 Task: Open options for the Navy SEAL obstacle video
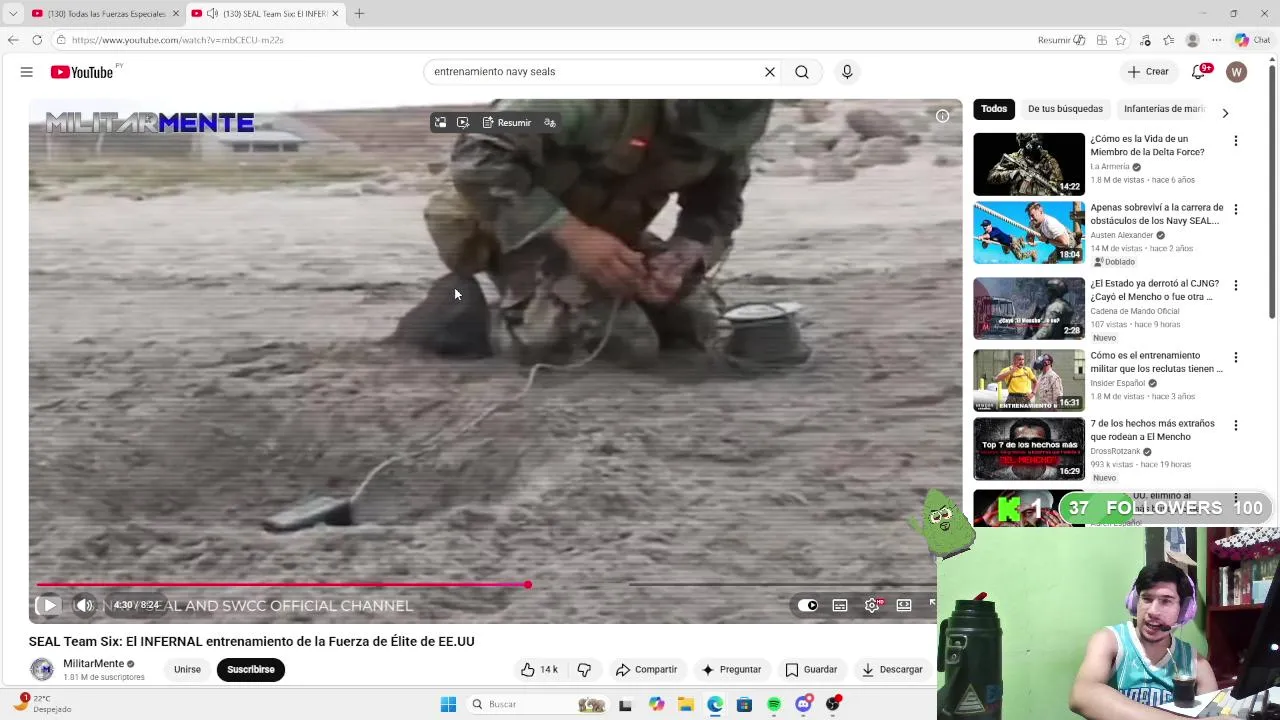point(1236,209)
